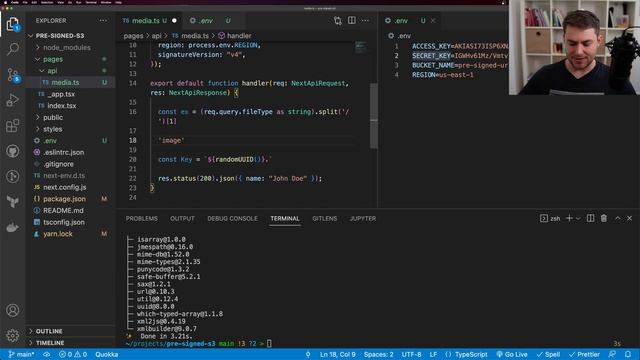This screenshot has width=640, height=360.
Task: Click the editor vertical scrollbar thumb
Action: tap(373, 116)
